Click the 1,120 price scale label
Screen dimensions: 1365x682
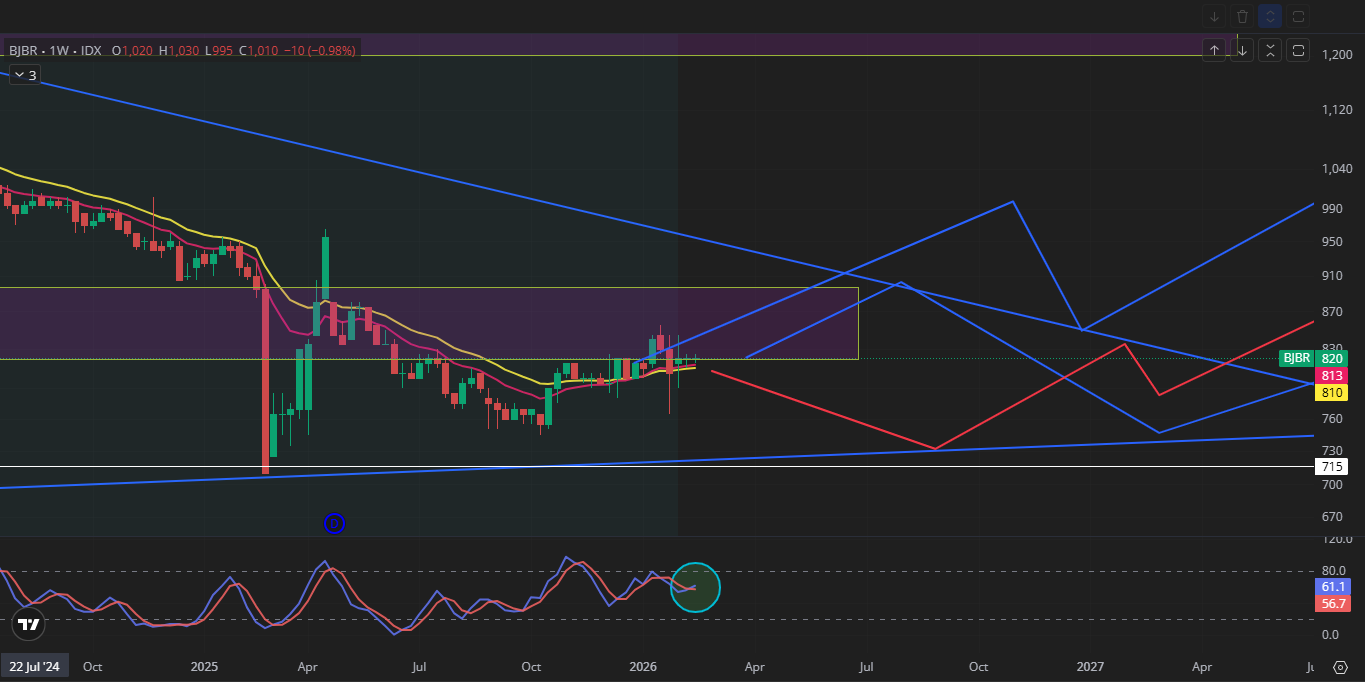tap(1336, 110)
